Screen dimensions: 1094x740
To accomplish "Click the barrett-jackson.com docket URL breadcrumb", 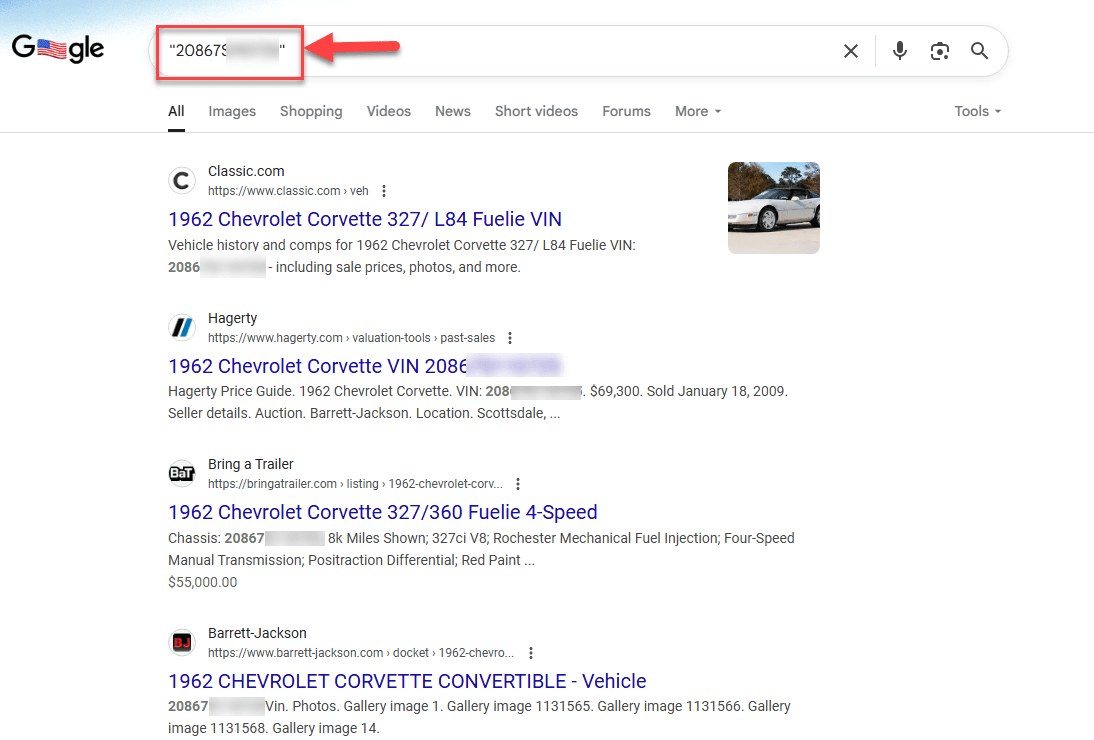I will (x=361, y=653).
